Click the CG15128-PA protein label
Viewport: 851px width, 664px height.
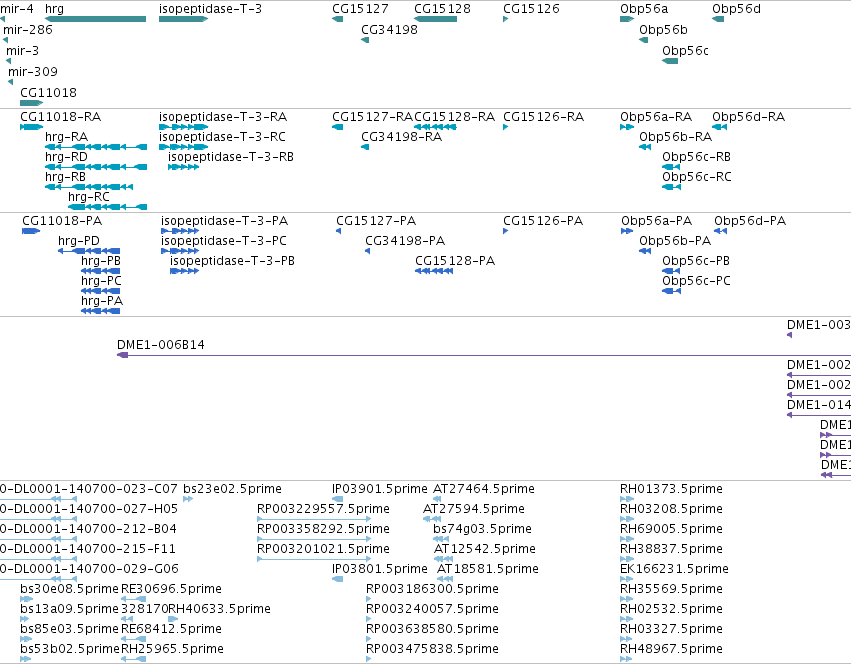(455, 261)
